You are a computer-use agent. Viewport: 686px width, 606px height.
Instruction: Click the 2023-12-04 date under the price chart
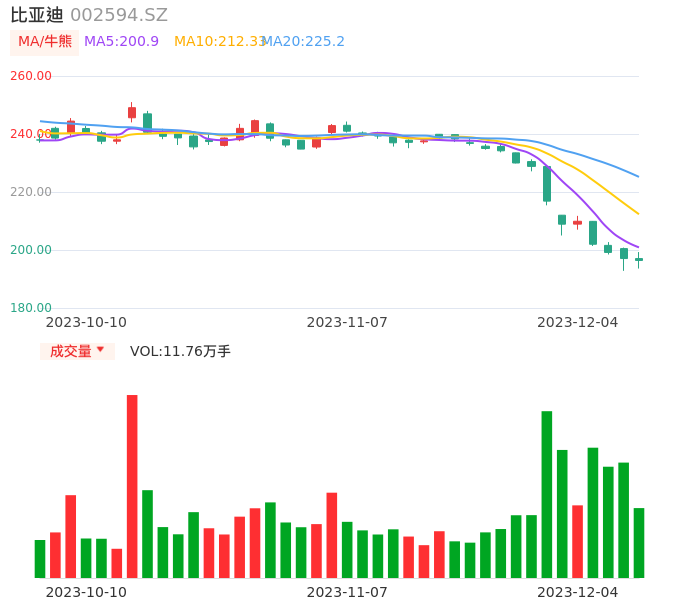pyautogui.click(x=578, y=322)
